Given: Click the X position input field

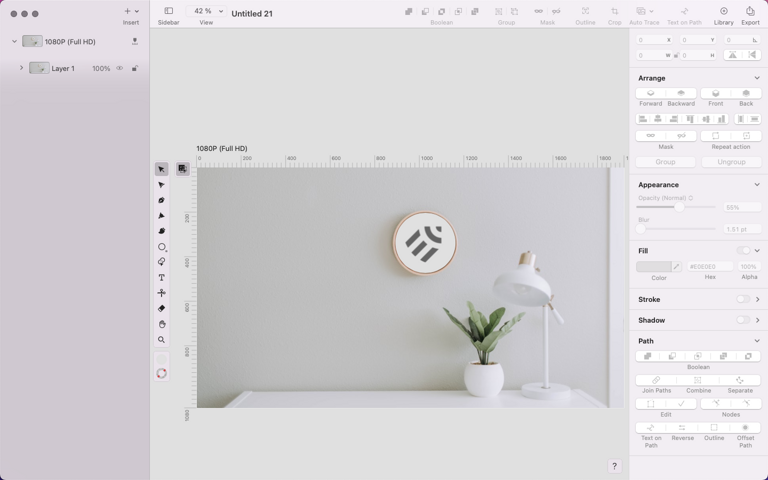Looking at the screenshot, I should (x=655, y=40).
